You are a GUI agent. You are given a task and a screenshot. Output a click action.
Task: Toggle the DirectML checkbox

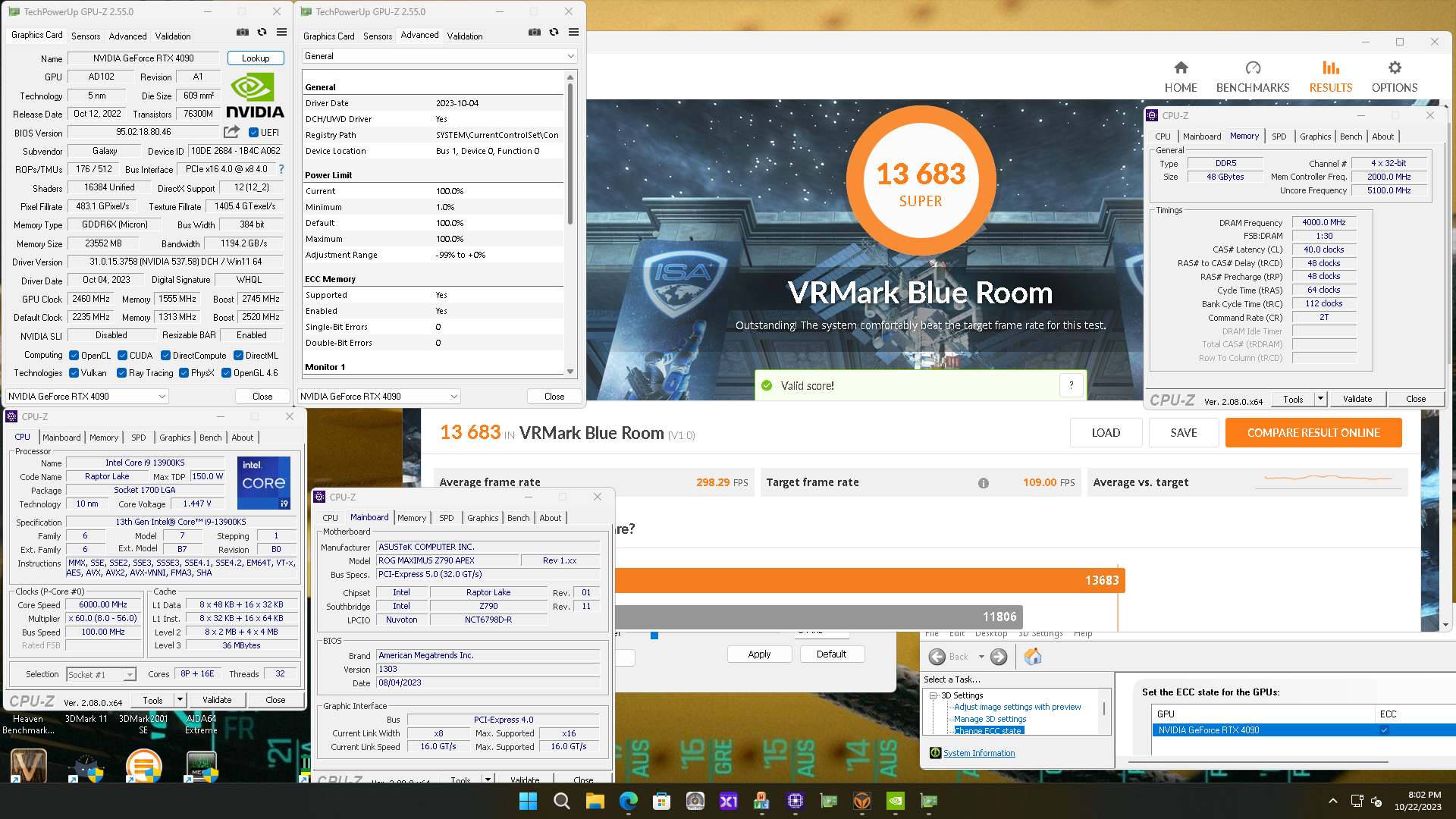point(238,356)
